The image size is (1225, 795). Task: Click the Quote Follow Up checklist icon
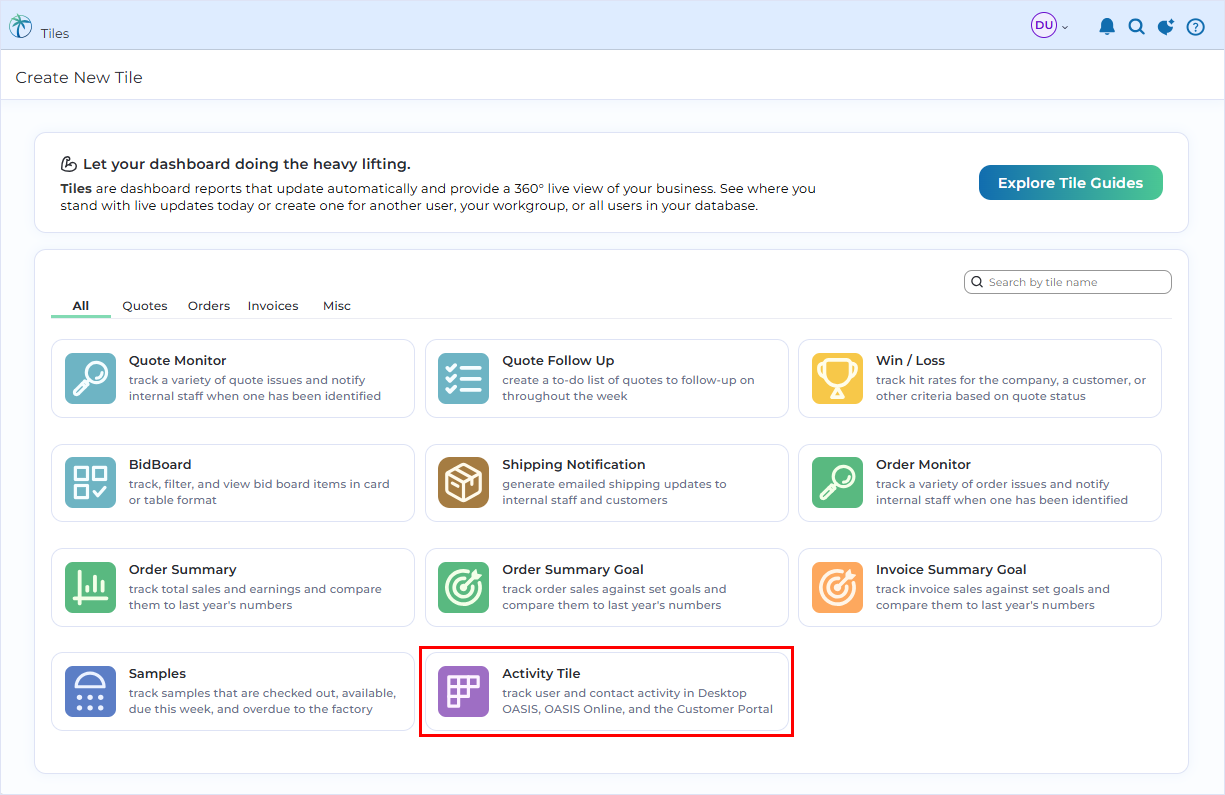point(463,379)
